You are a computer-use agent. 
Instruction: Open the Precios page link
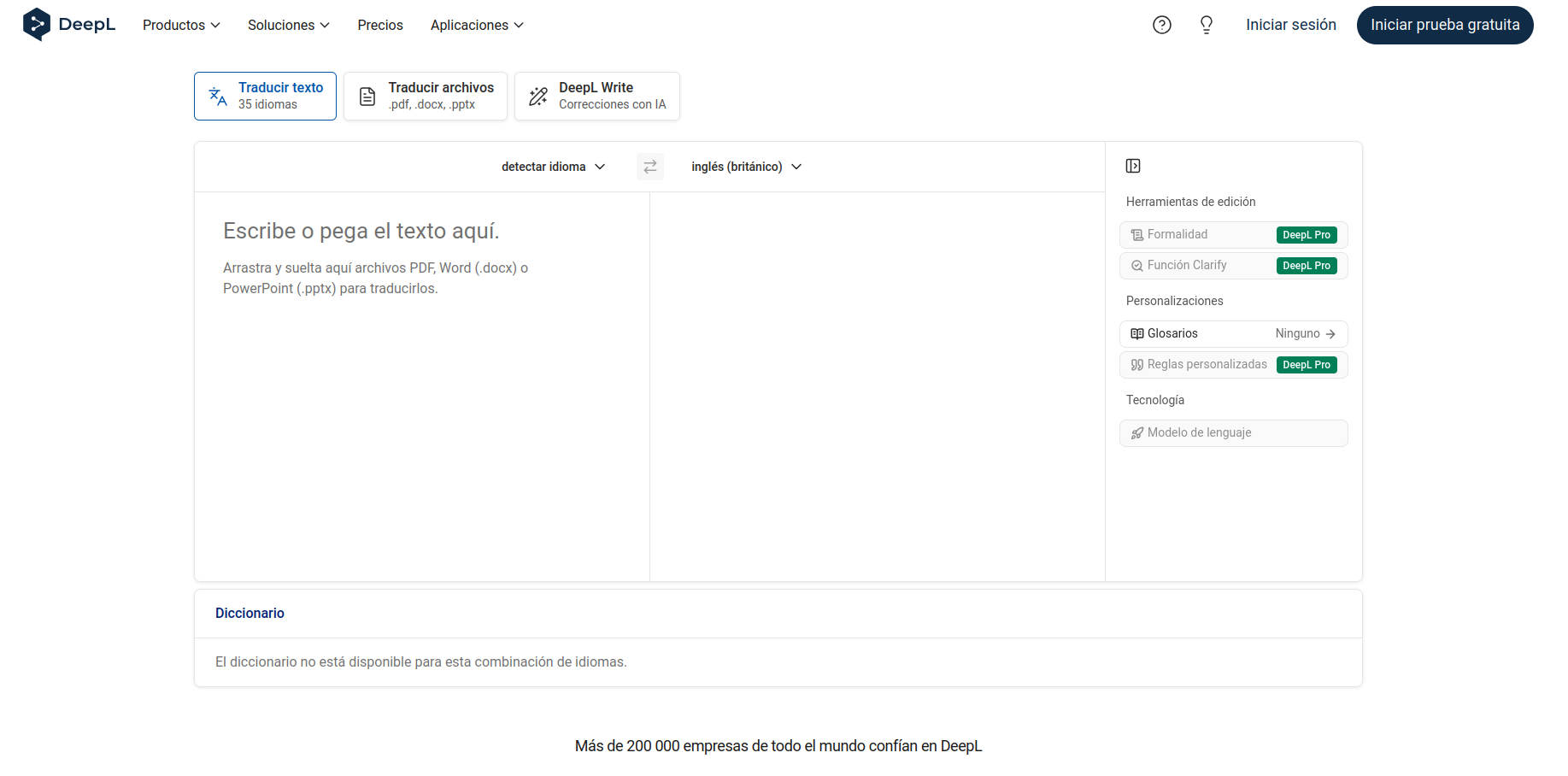pos(380,26)
